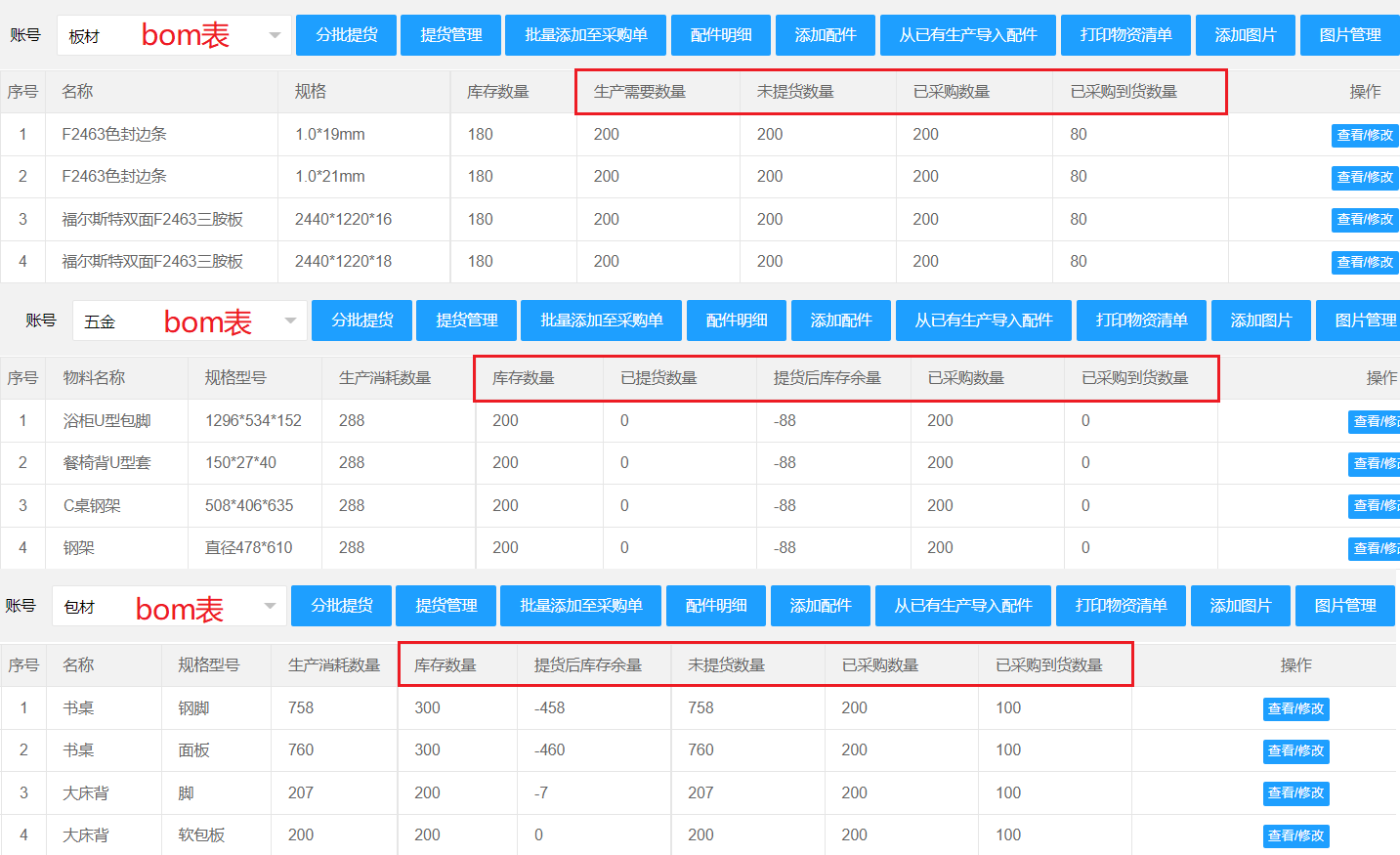Select the 508*406*635 spec cell
This screenshot has width=1400, height=855.
click(255, 505)
